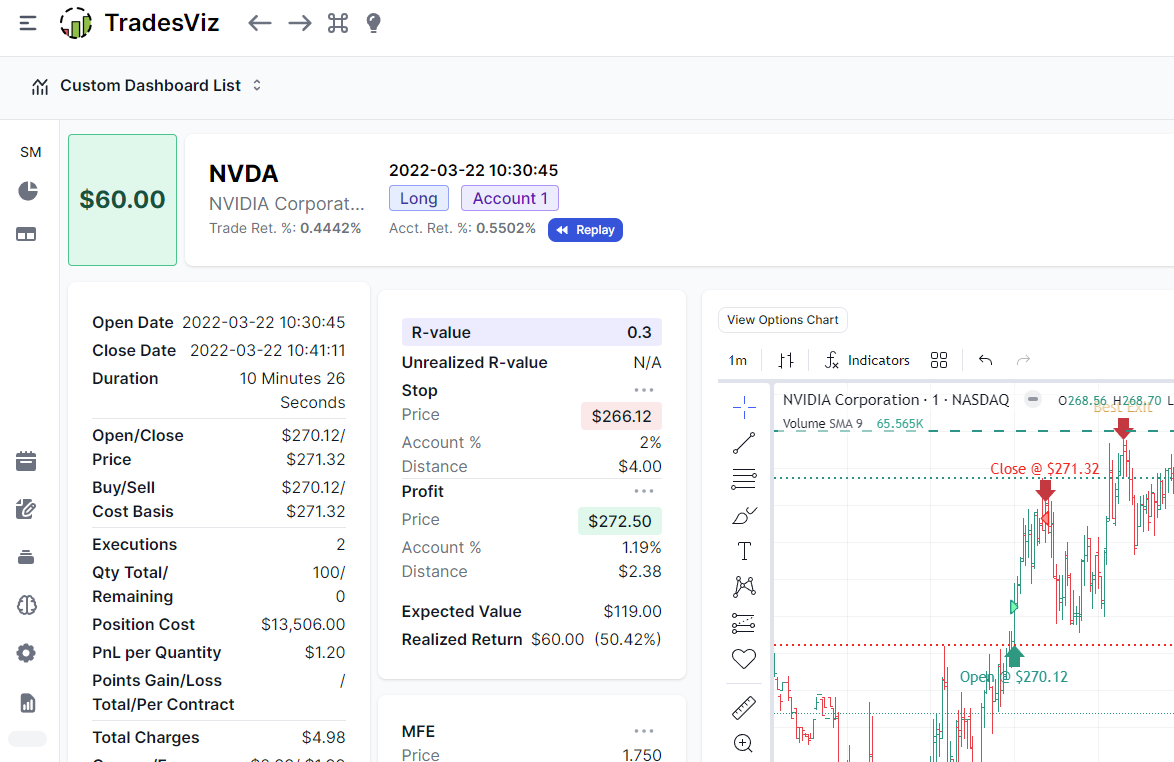The height and width of the screenshot is (762, 1174).
Task: Go forward with the right arrow
Action: coord(299,23)
